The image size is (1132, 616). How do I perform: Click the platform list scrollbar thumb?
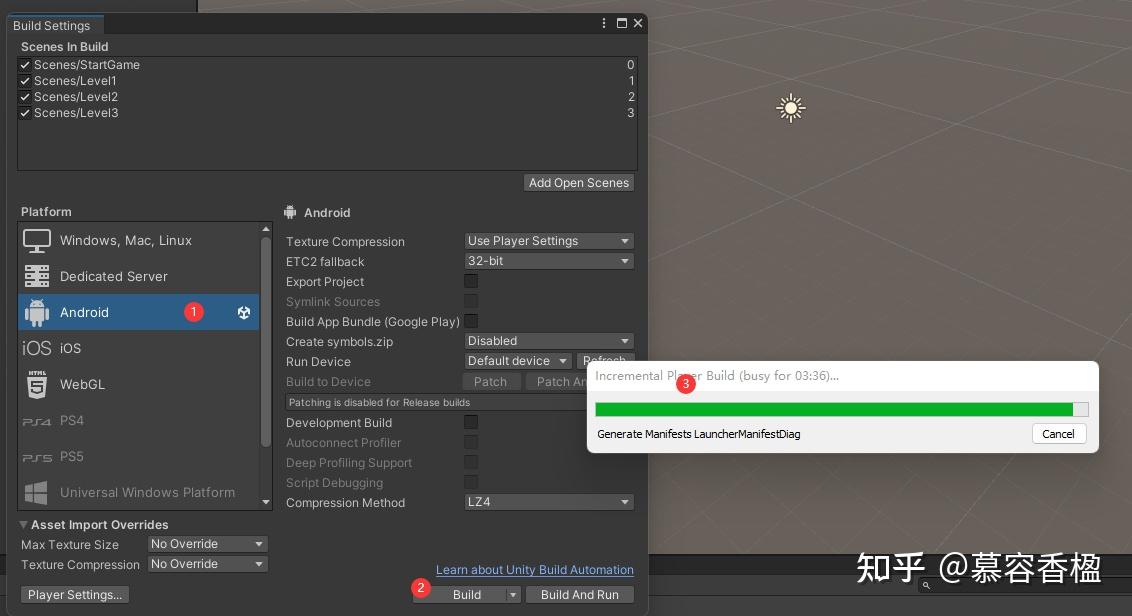(266, 341)
